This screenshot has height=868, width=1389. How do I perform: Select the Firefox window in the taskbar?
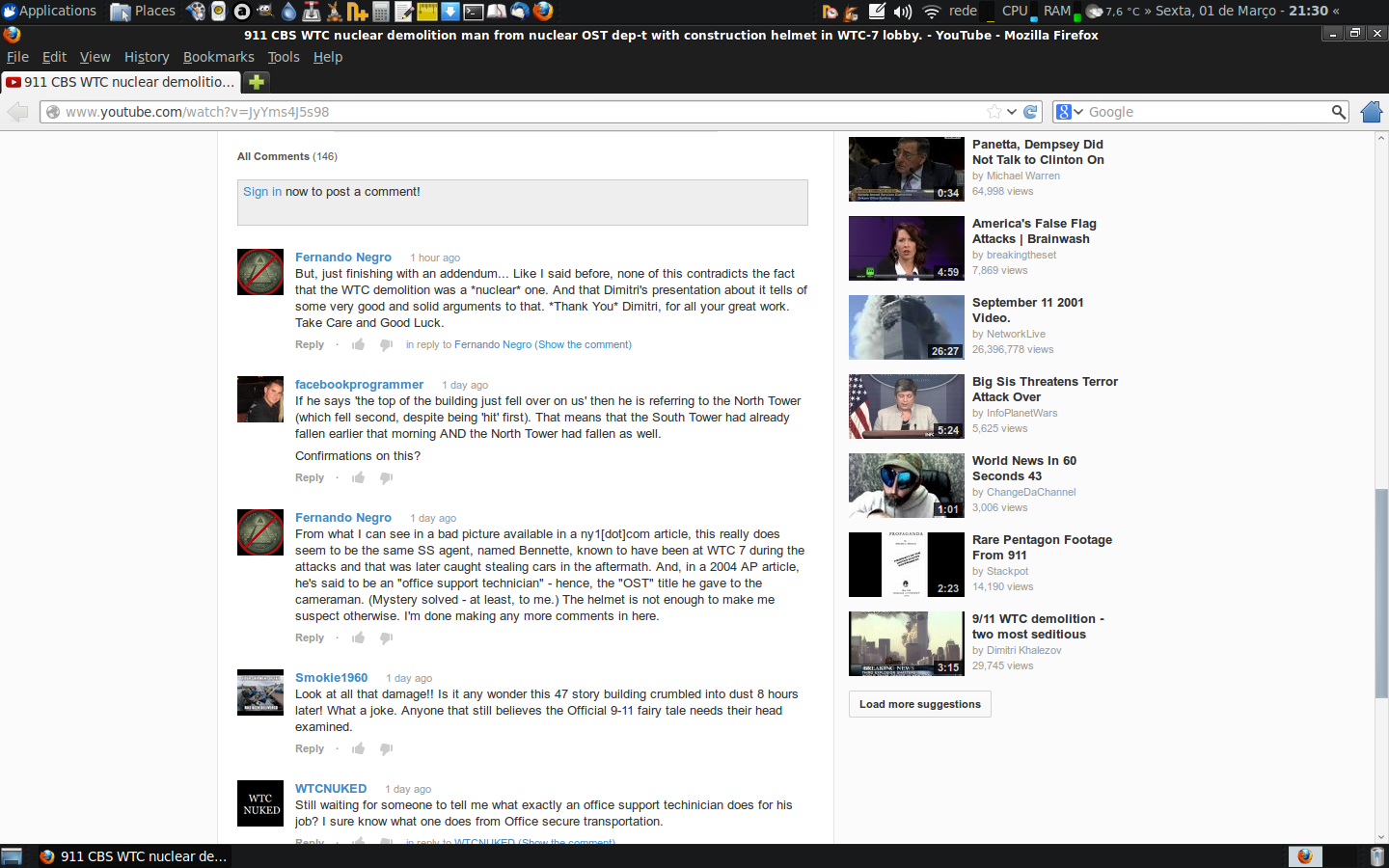tap(133, 856)
